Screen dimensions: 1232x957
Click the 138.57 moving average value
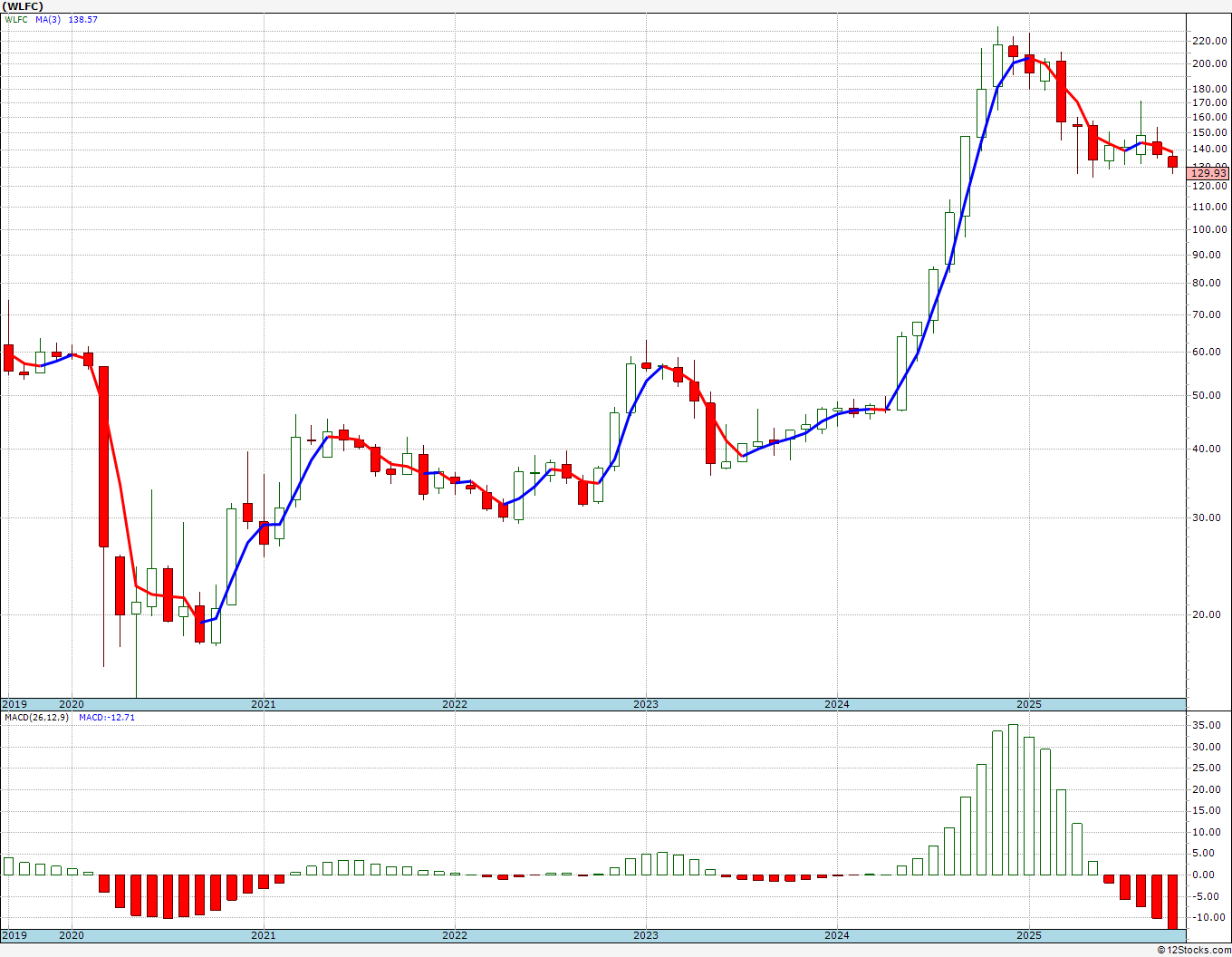(x=82, y=20)
